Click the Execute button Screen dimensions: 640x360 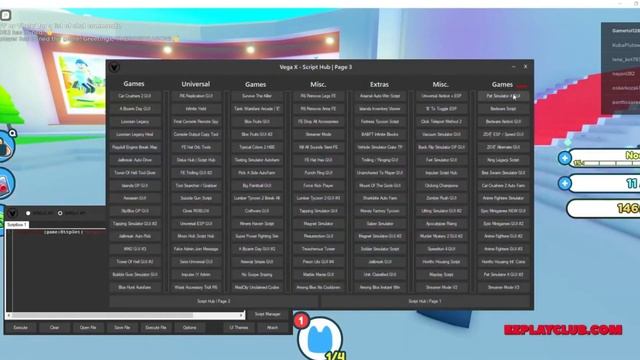click(x=20, y=327)
